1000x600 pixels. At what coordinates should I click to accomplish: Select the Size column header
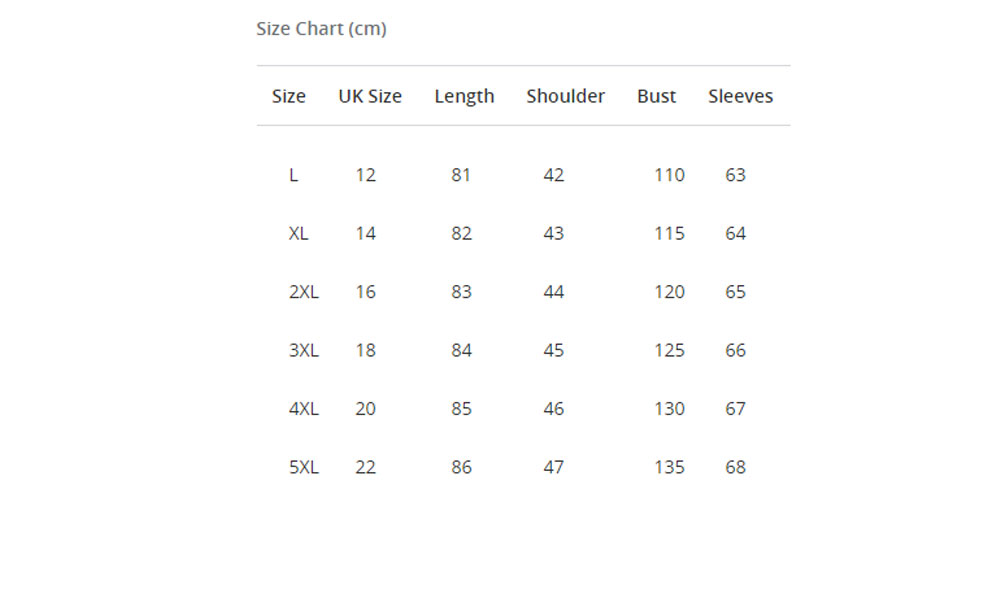tap(289, 96)
